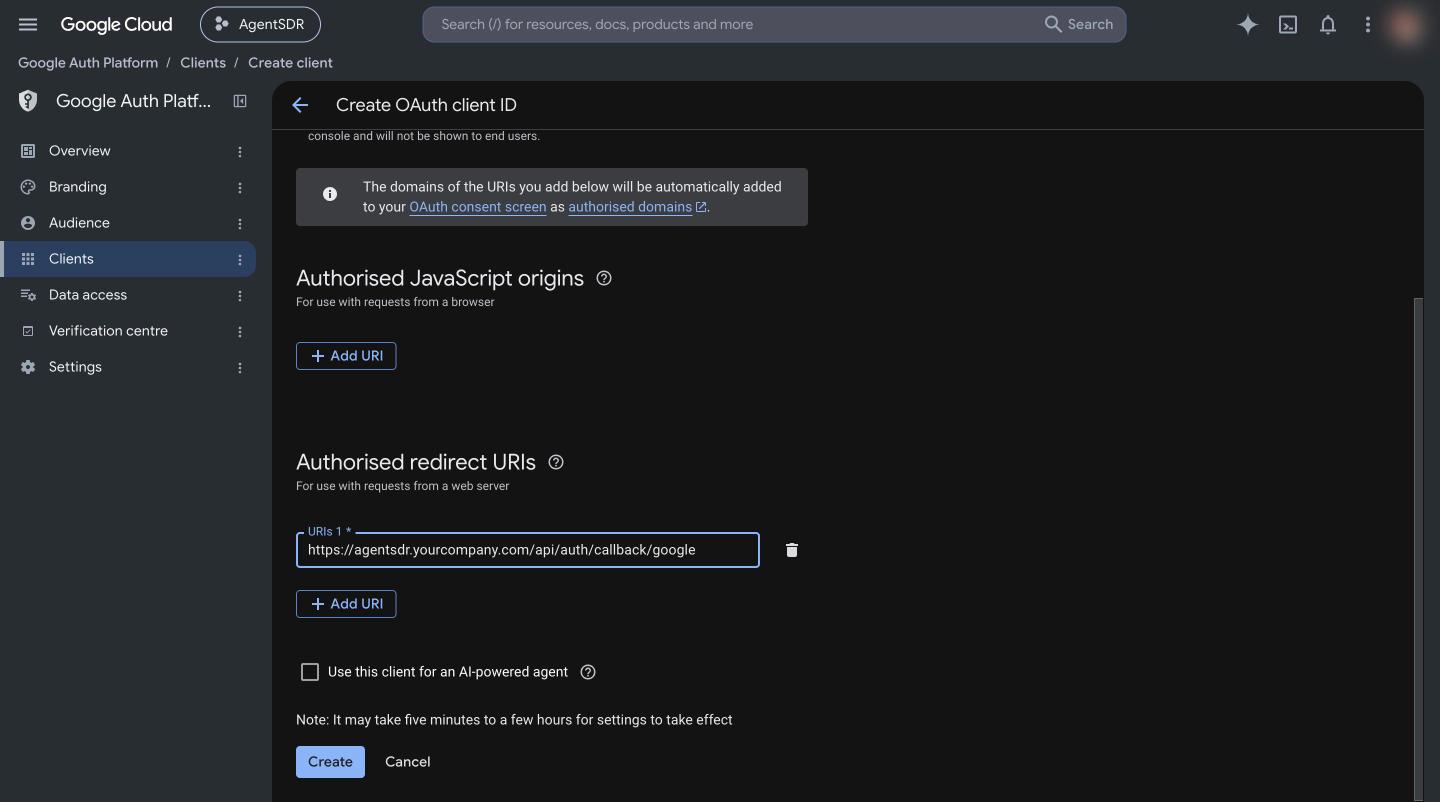Click the Create button
The width and height of the screenshot is (1440, 802).
330,762
